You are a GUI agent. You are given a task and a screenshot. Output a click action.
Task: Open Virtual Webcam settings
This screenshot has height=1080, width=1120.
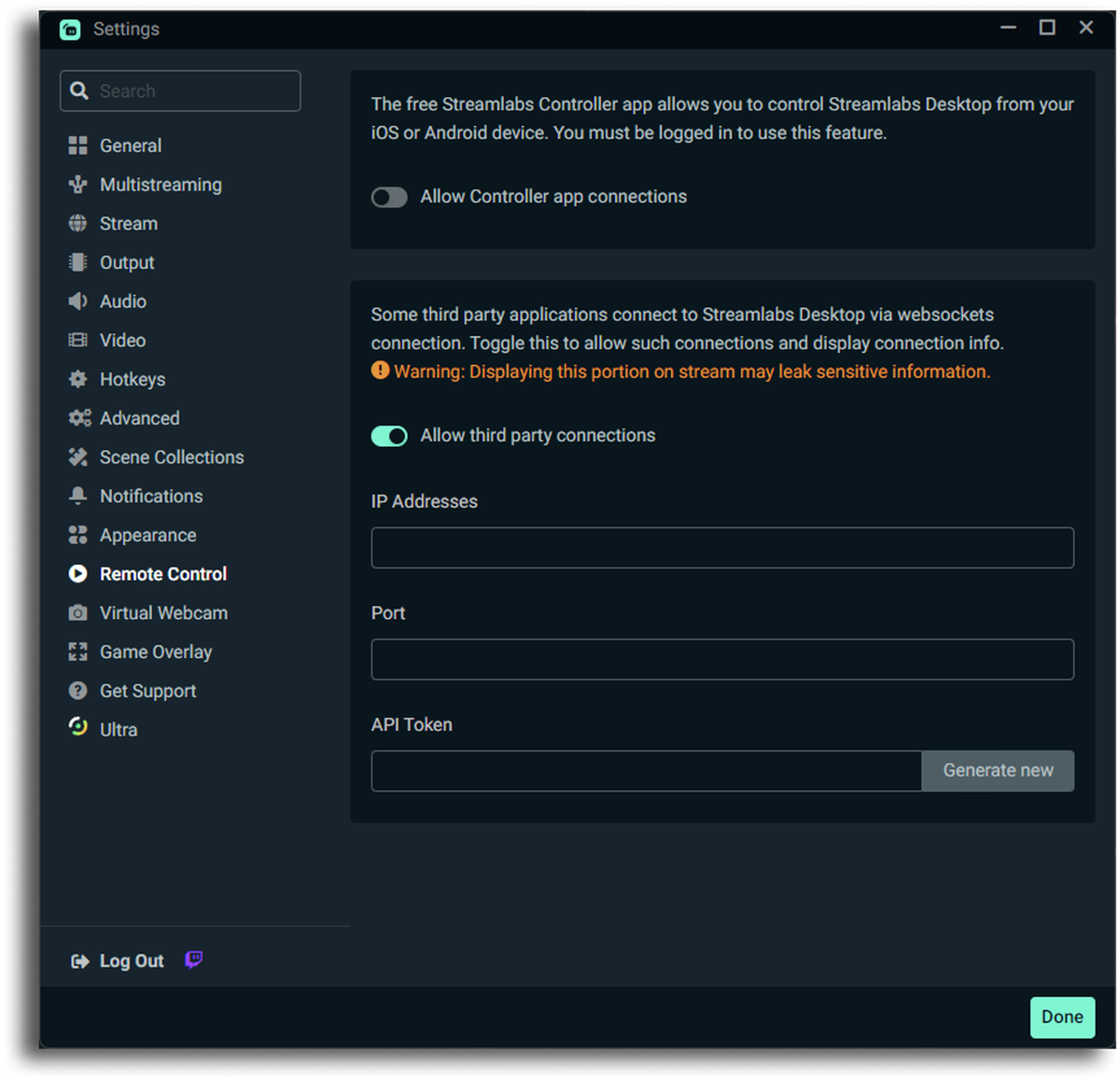tap(163, 613)
